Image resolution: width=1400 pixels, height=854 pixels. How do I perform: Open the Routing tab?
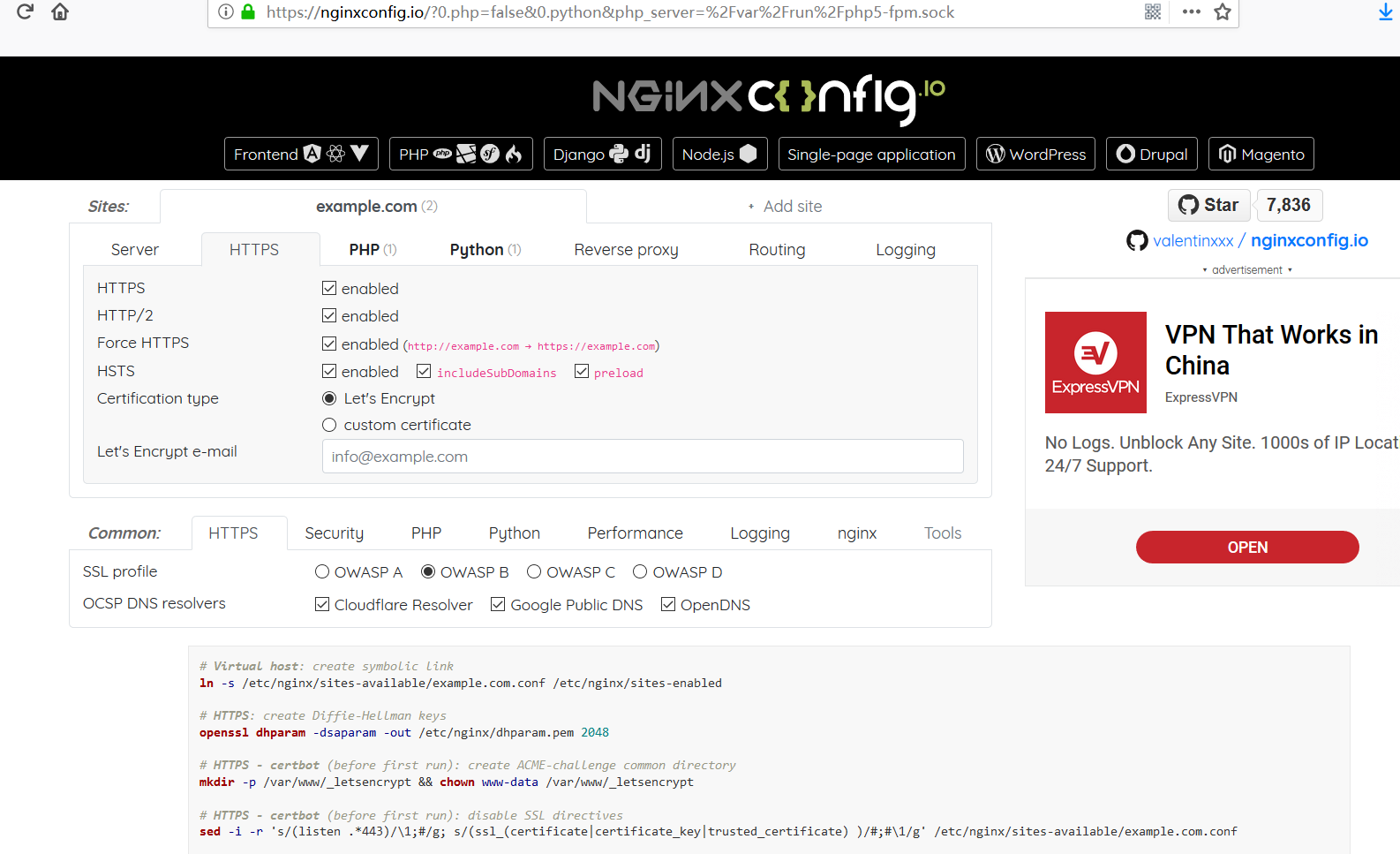coord(777,249)
